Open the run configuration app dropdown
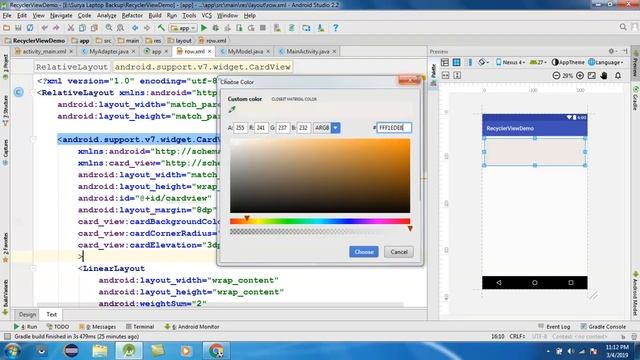 pos(183,28)
